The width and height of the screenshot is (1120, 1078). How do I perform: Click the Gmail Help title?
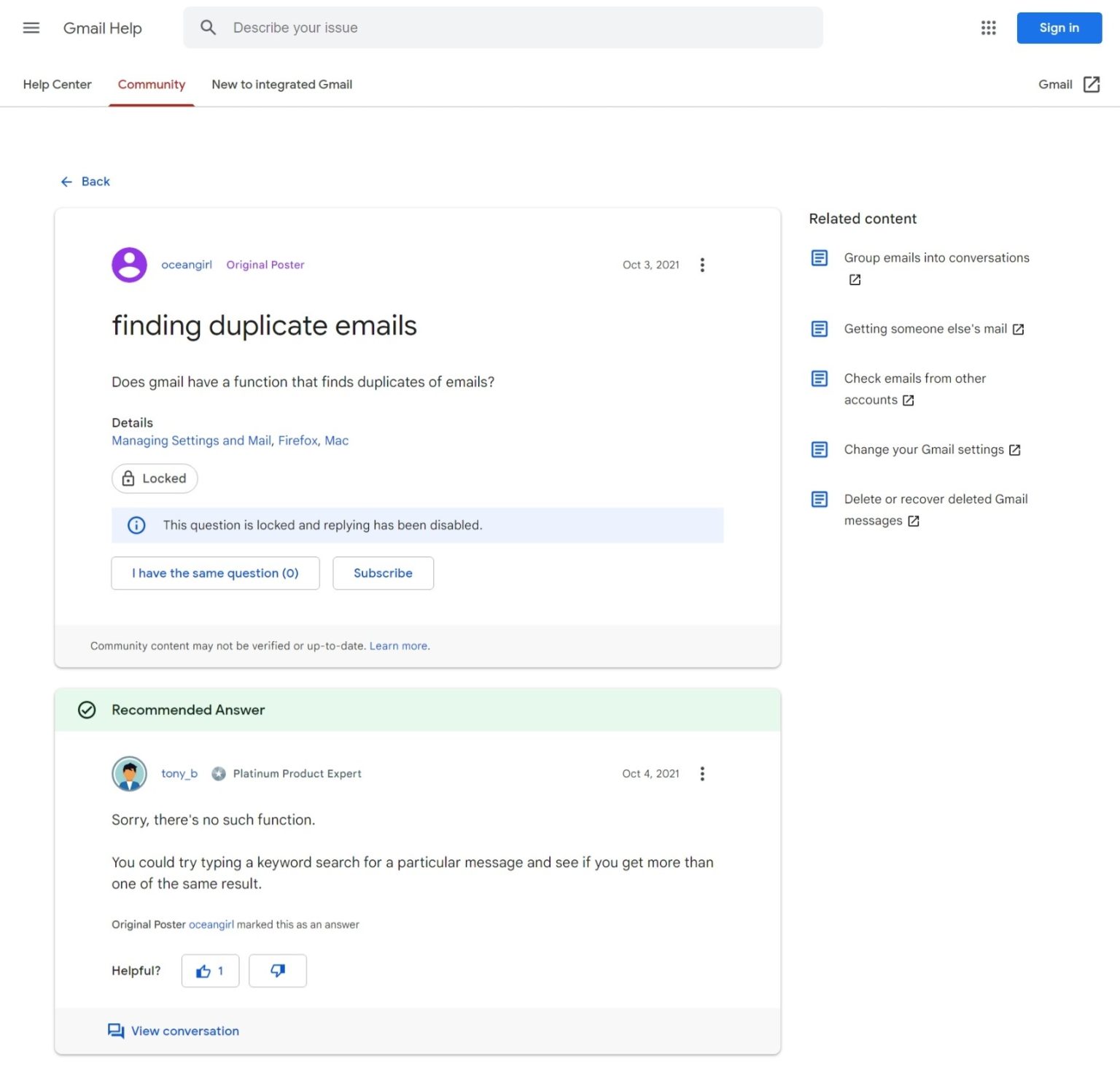tap(102, 28)
